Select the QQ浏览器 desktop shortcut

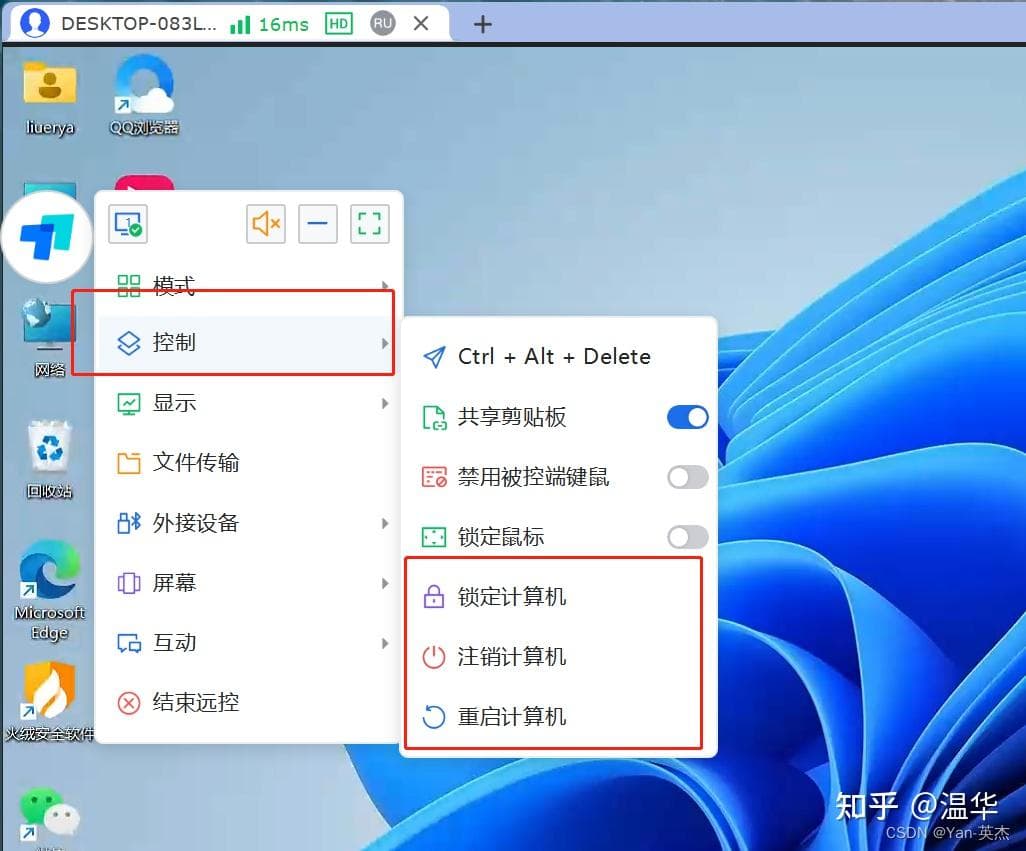pos(144,95)
